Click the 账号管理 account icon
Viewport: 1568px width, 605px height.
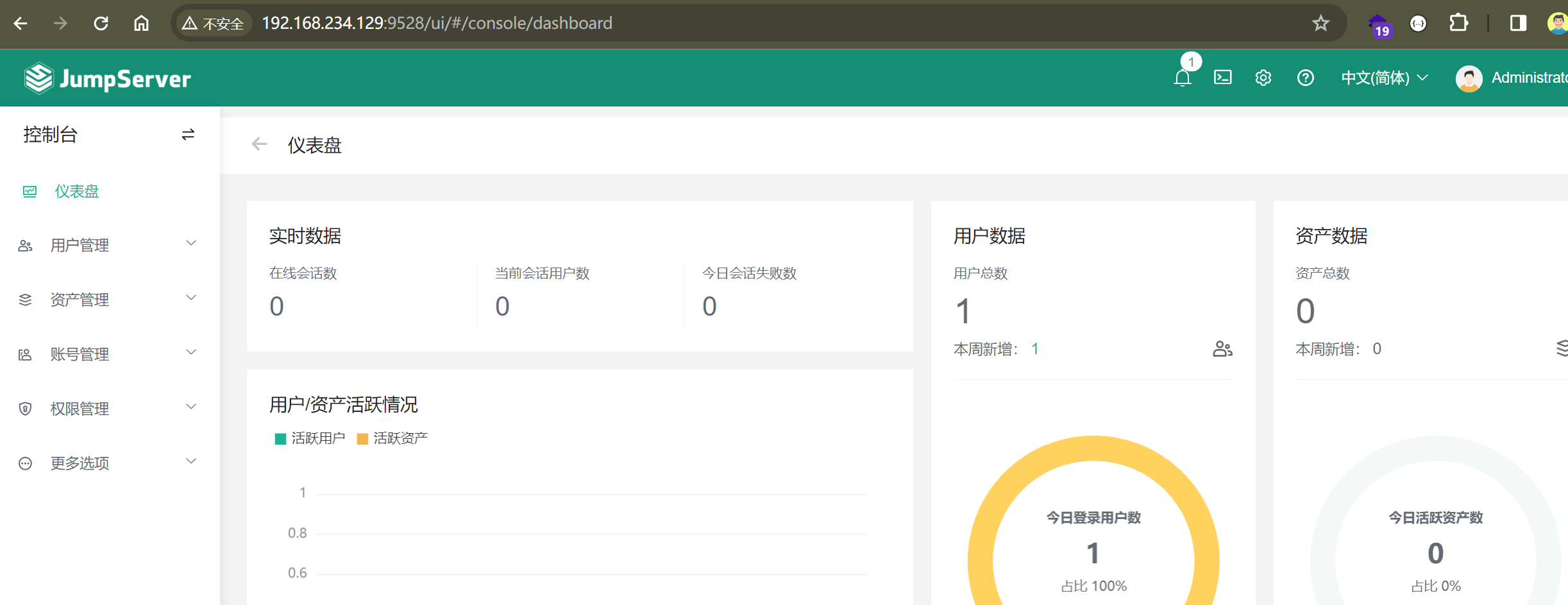coord(25,355)
